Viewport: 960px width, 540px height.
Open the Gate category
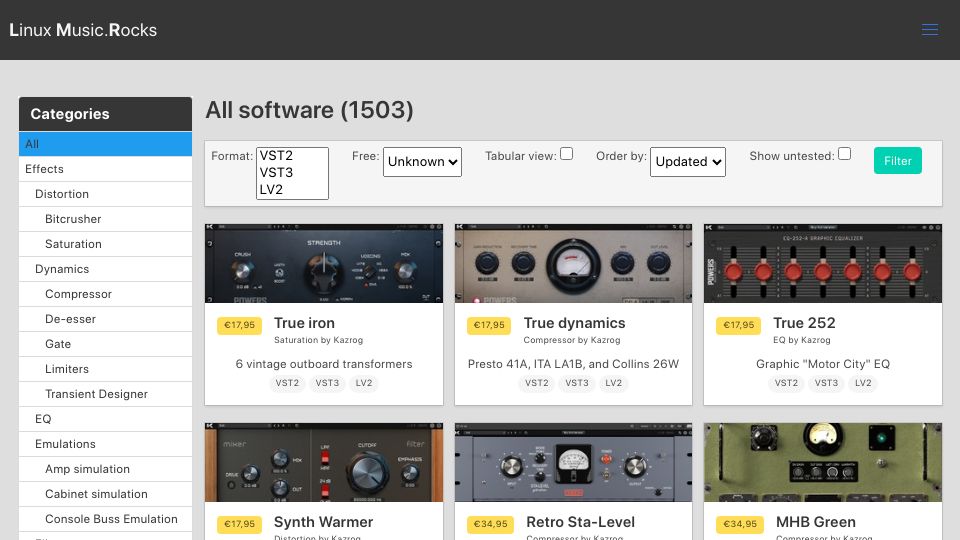(x=105, y=344)
